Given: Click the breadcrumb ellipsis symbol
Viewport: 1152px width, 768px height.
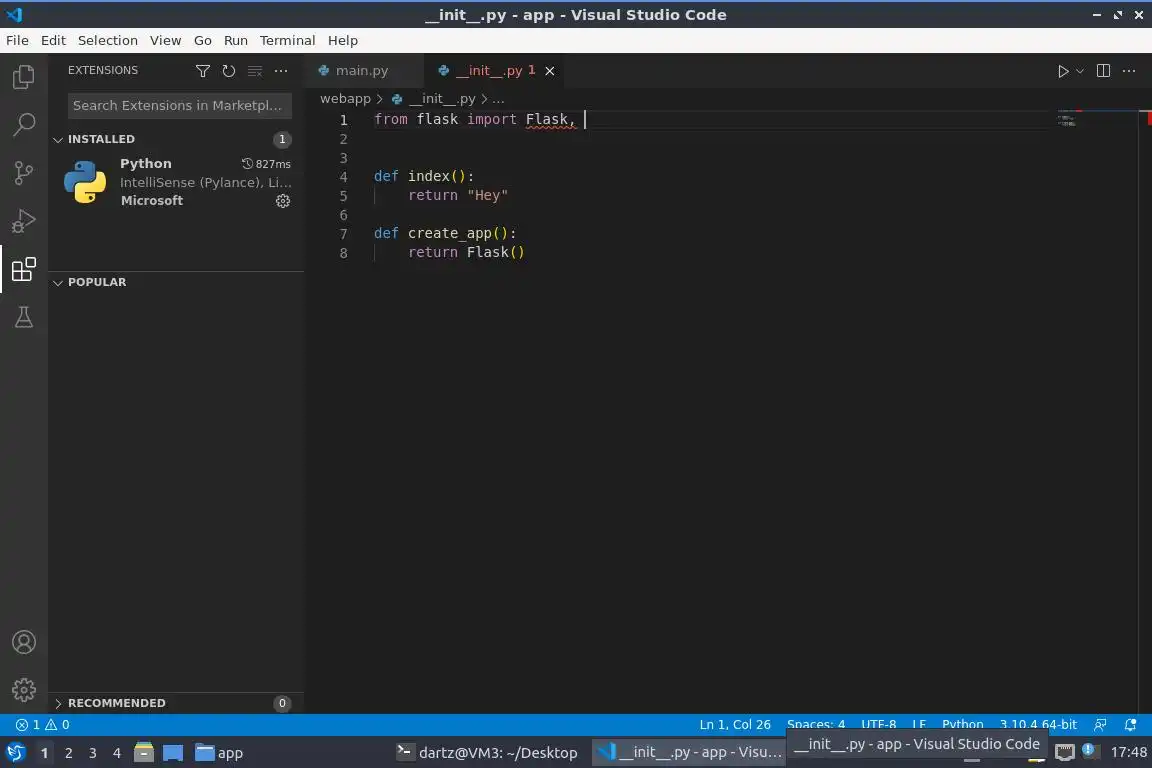Looking at the screenshot, I should [498, 98].
